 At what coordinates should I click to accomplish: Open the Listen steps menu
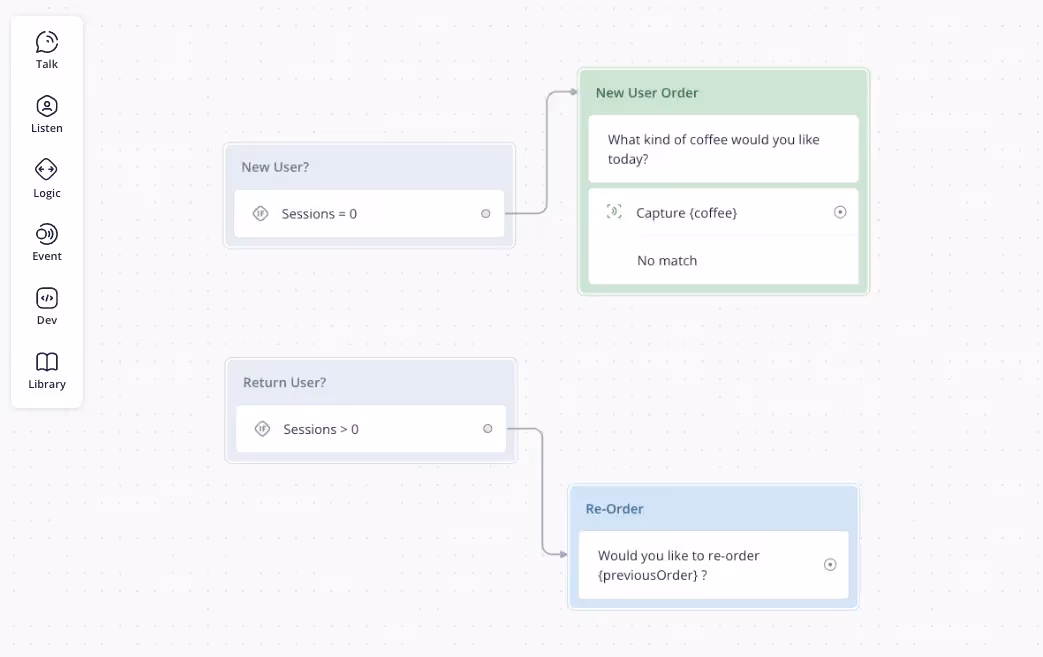47,114
